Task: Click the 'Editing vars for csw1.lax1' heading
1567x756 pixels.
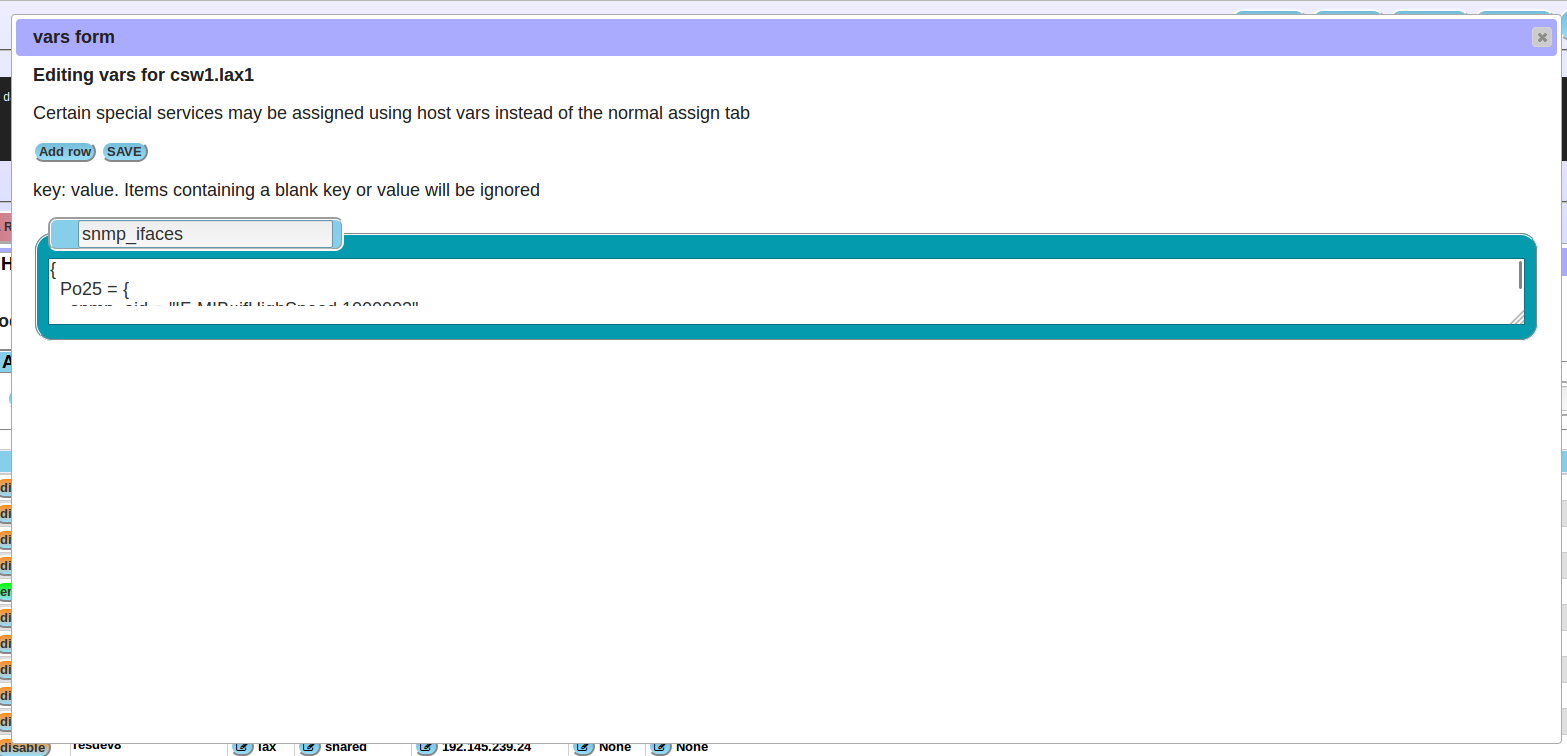Action: [143, 75]
